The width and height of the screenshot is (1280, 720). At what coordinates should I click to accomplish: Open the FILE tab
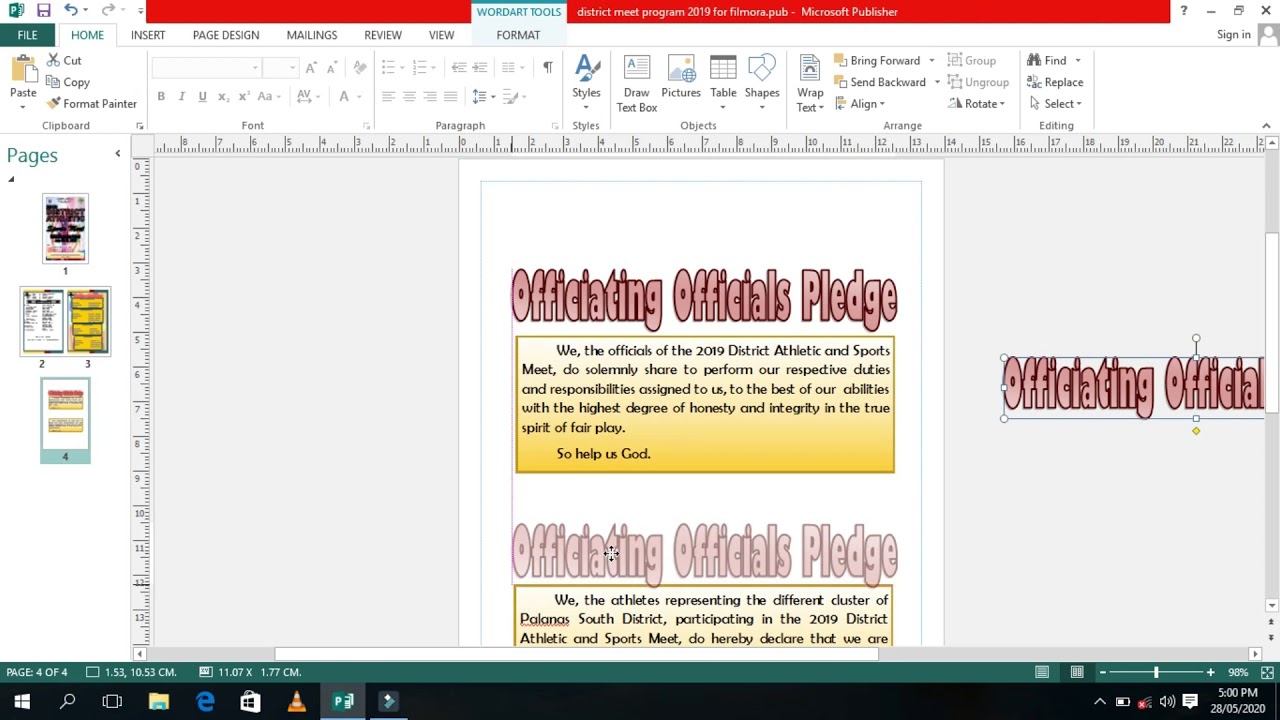[x=27, y=35]
